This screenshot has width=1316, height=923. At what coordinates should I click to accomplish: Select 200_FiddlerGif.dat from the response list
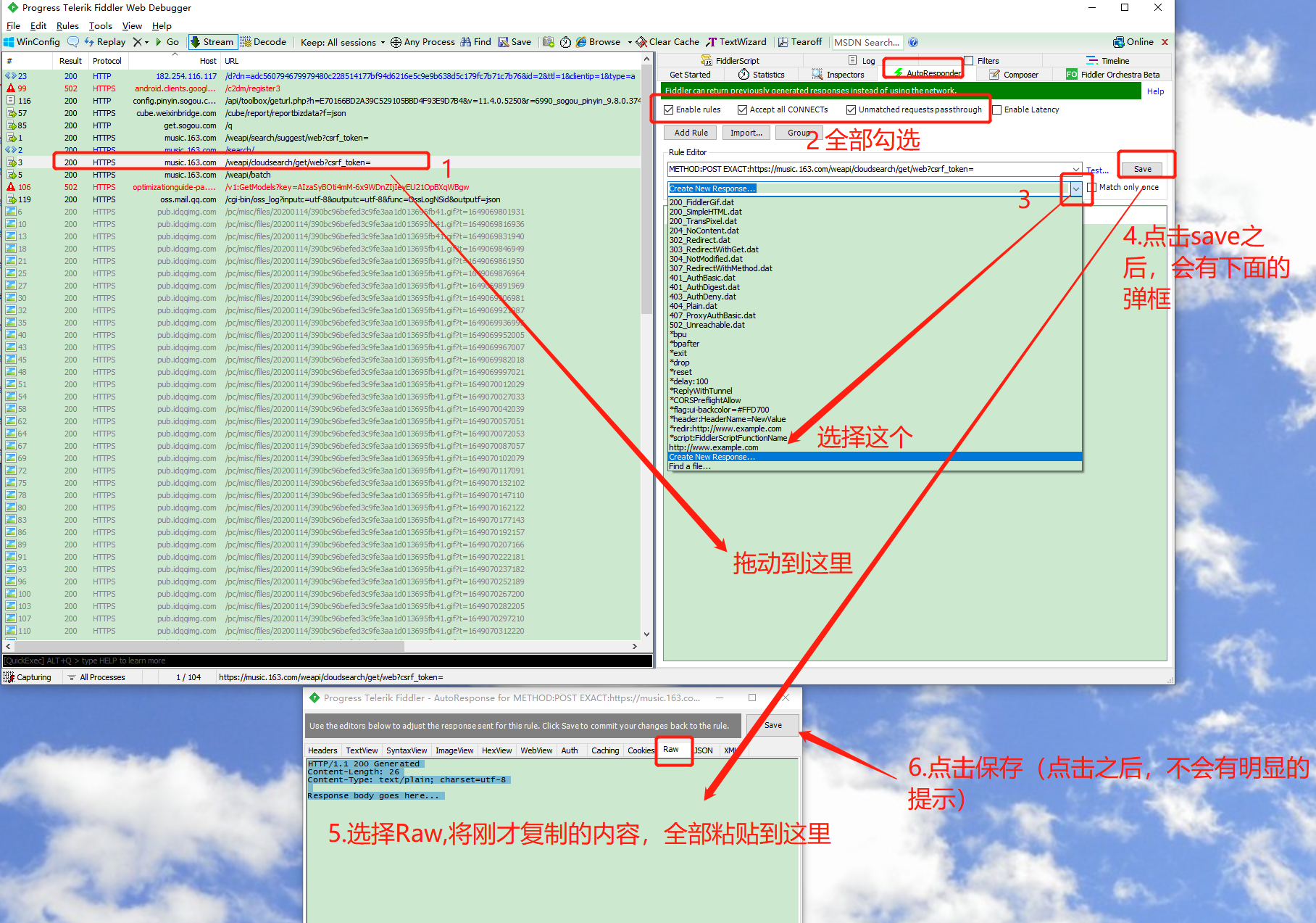point(875,202)
